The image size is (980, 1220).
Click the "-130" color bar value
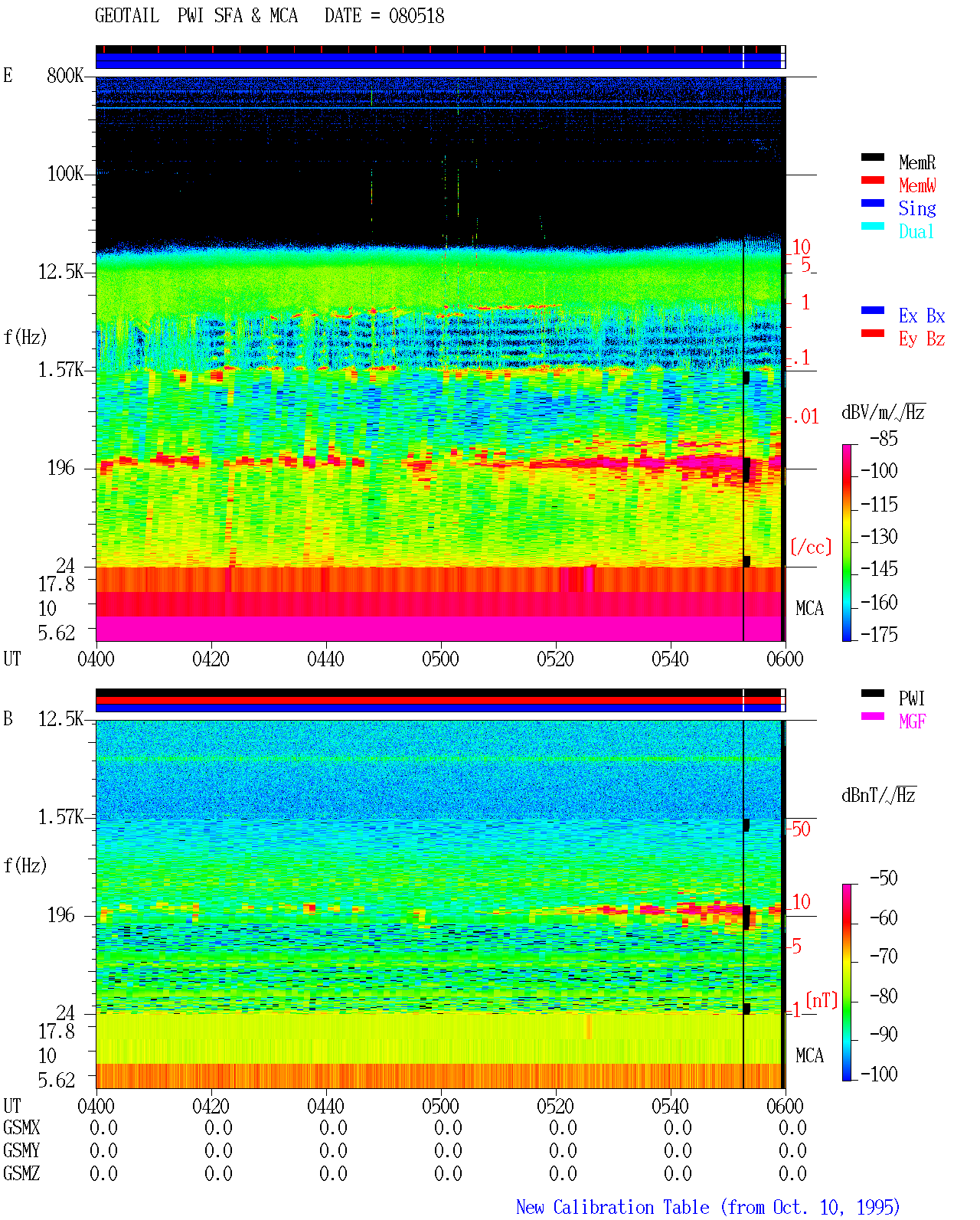(879, 537)
